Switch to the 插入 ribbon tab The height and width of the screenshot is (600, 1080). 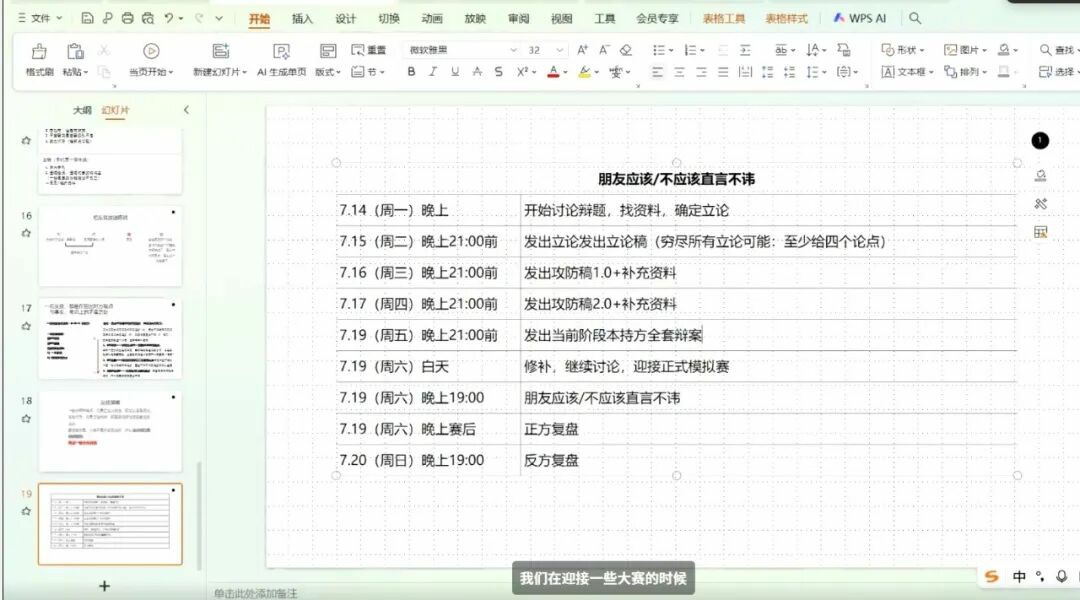302,18
